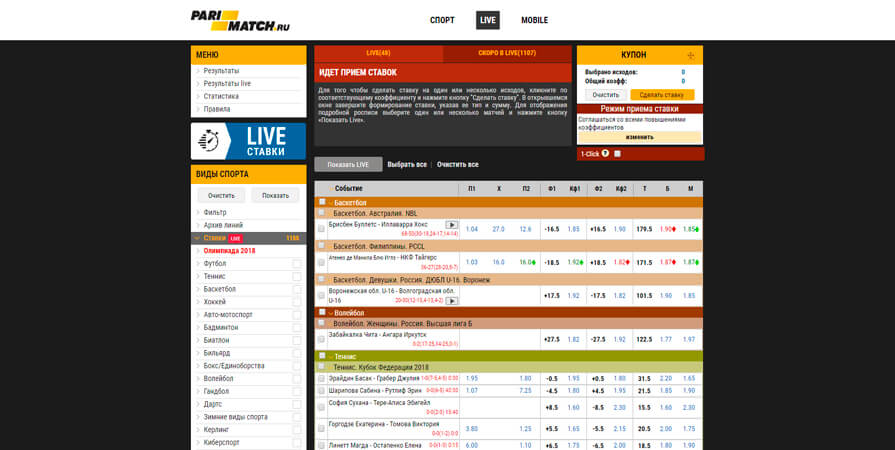Open the LIVE top navigation item
The image size is (895, 450).
tap(488, 21)
